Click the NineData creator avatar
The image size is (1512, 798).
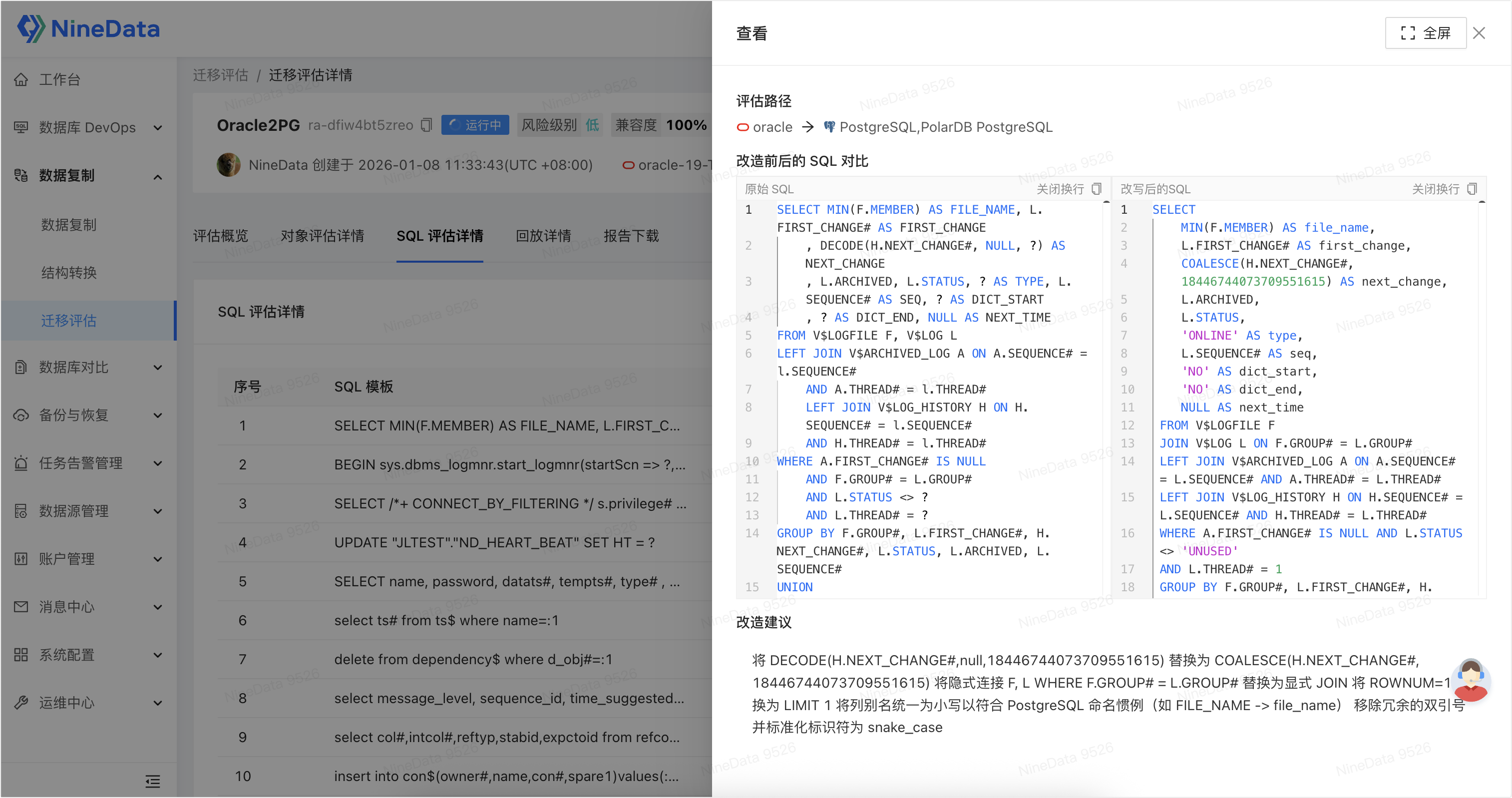coord(229,165)
